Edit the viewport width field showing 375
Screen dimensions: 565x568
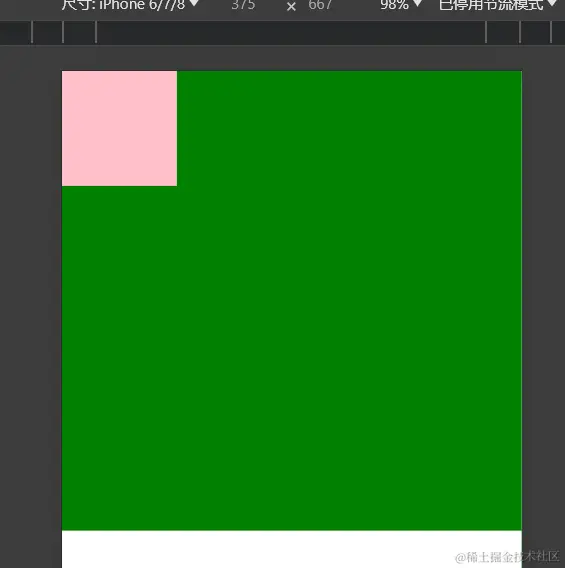[x=243, y=5]
